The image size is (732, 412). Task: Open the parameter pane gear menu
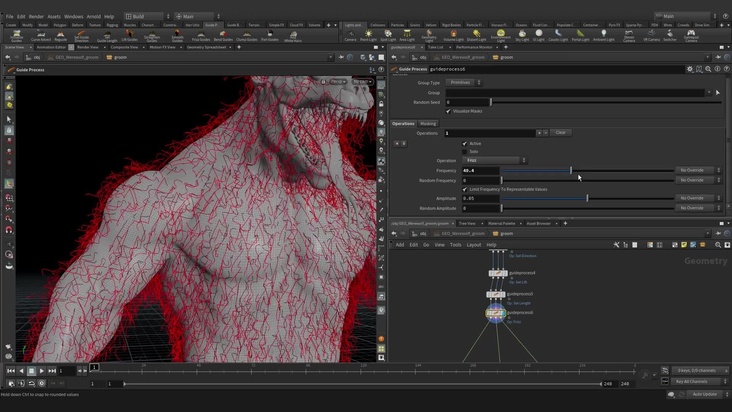689,69
